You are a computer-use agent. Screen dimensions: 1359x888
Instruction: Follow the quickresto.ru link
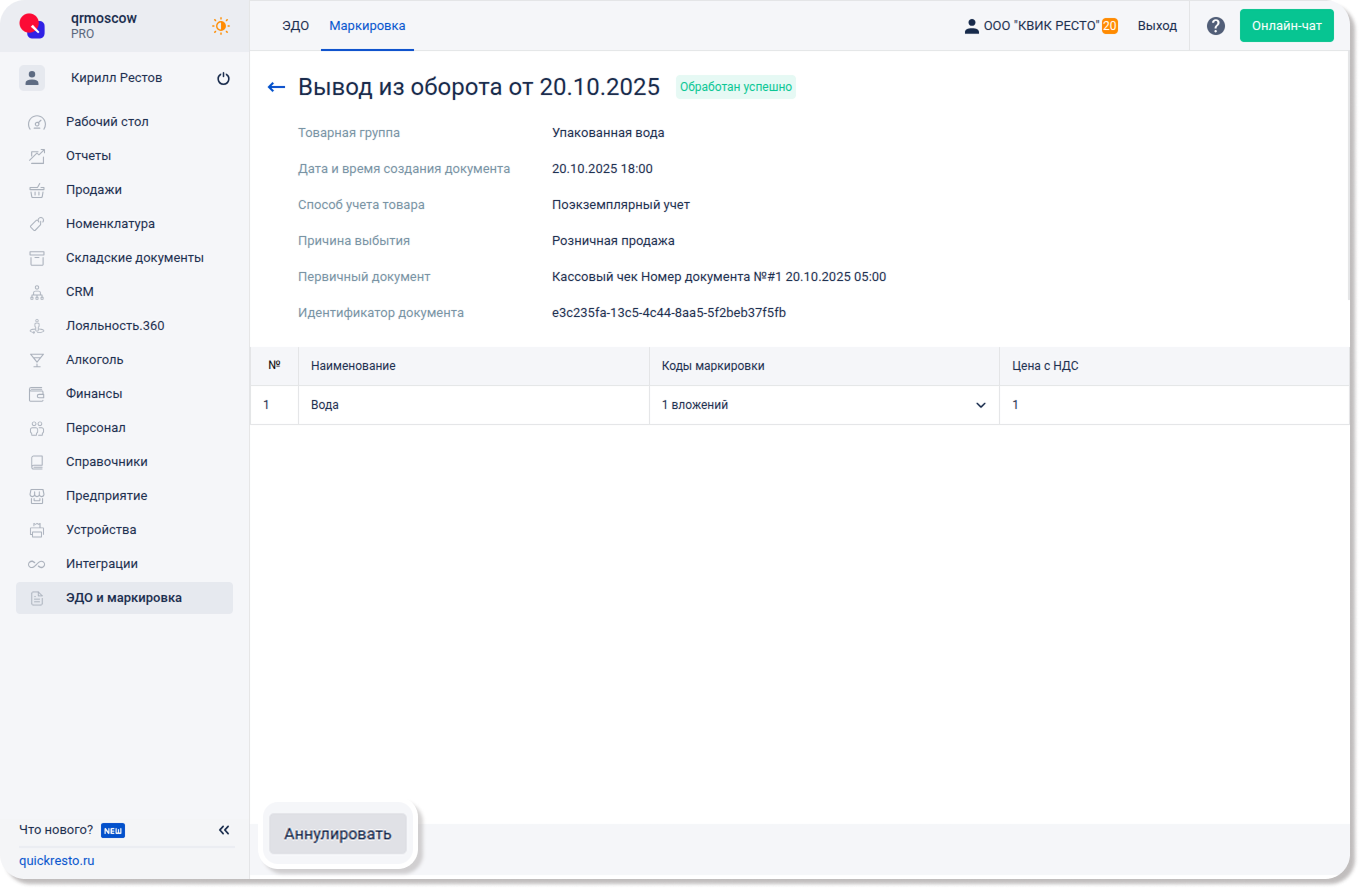click(x=57, y=861)
